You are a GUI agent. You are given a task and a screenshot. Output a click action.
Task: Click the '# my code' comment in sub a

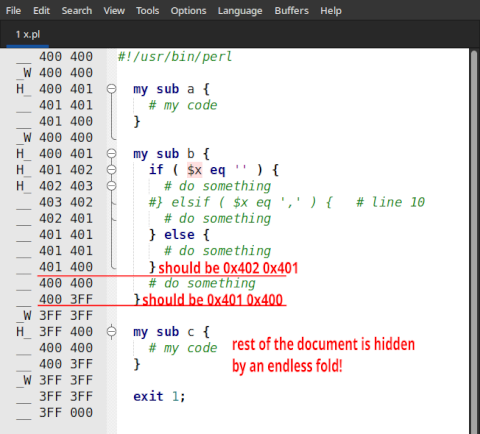pyautogui.click(x=183, y=105)
